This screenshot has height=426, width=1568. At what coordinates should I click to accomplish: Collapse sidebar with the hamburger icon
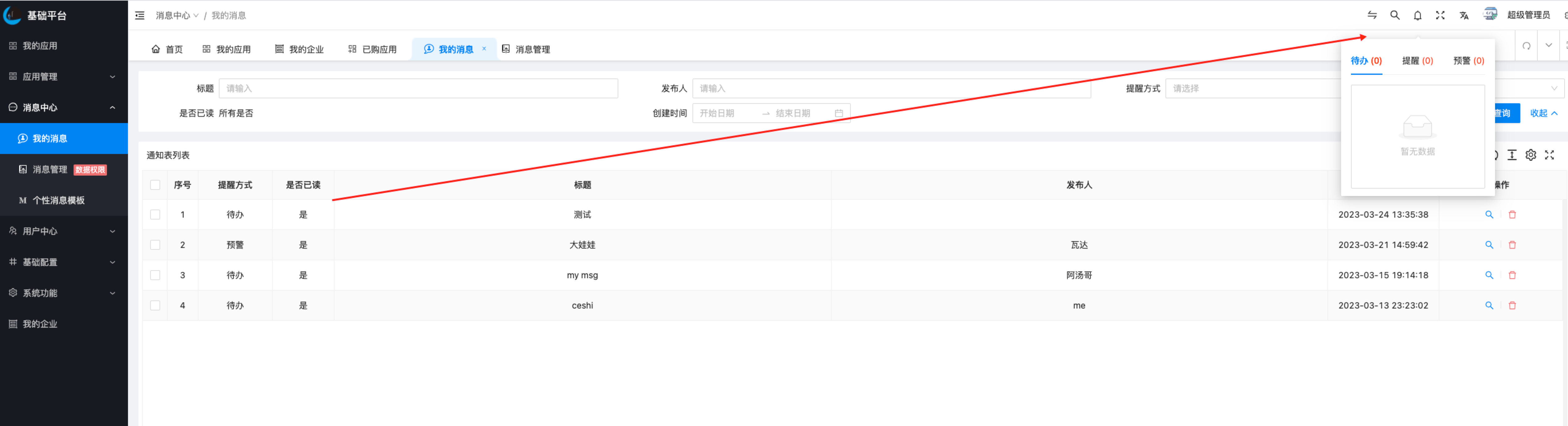coord(140,15)
